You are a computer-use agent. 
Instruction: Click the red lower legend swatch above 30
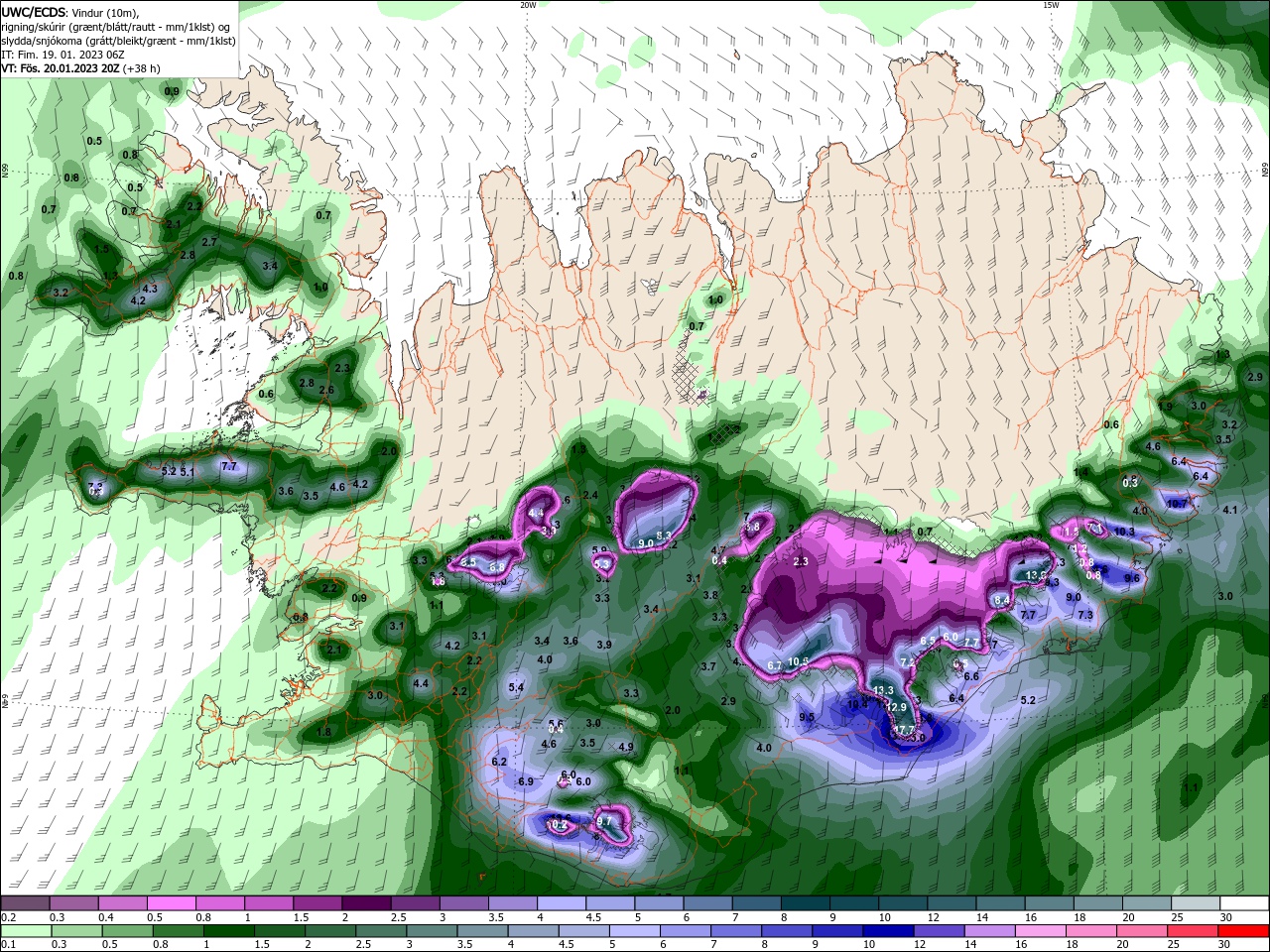point(1244,931)
